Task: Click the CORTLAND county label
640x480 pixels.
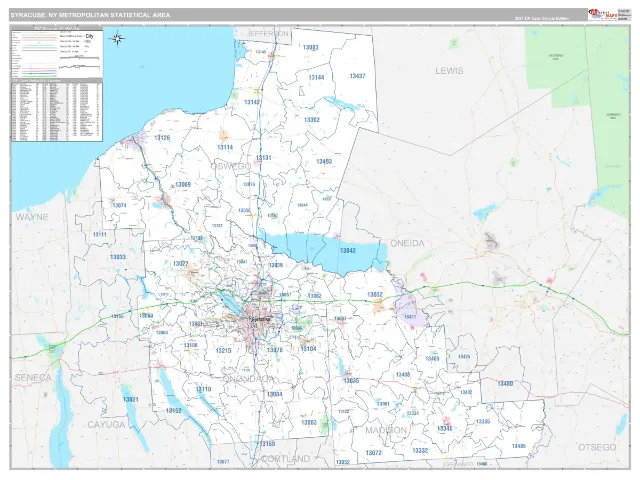Action: 285,459
